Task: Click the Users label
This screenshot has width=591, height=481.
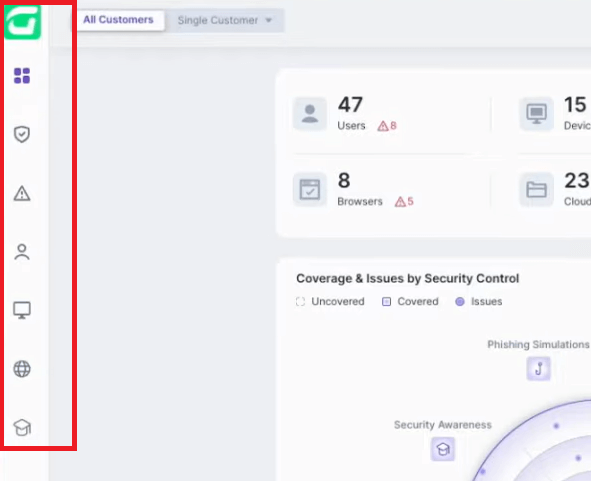Action: coord(351,126)
